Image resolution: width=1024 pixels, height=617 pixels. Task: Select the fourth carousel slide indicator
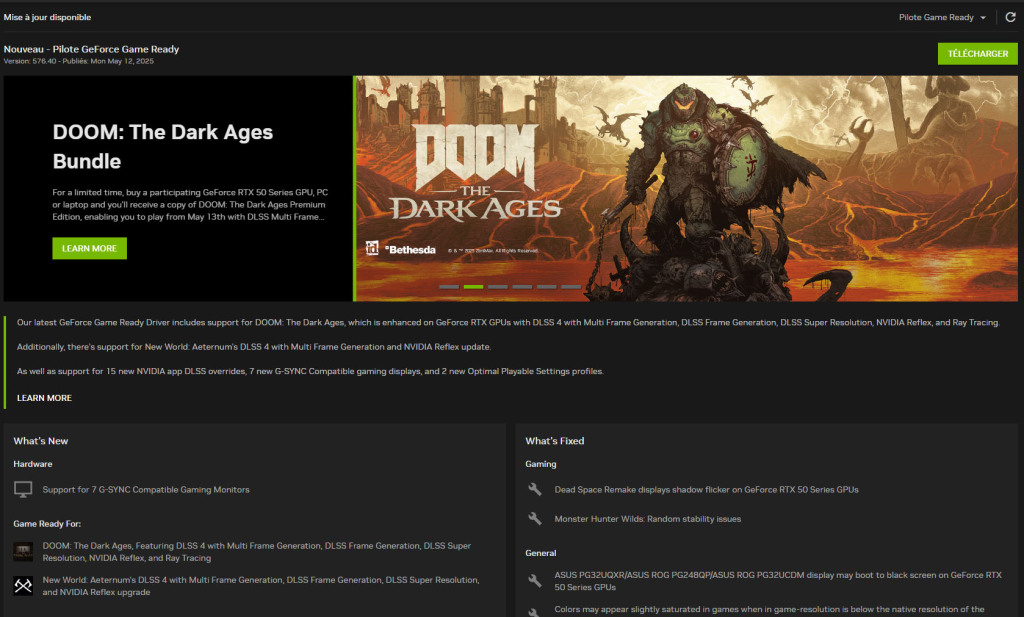[522, 287]
